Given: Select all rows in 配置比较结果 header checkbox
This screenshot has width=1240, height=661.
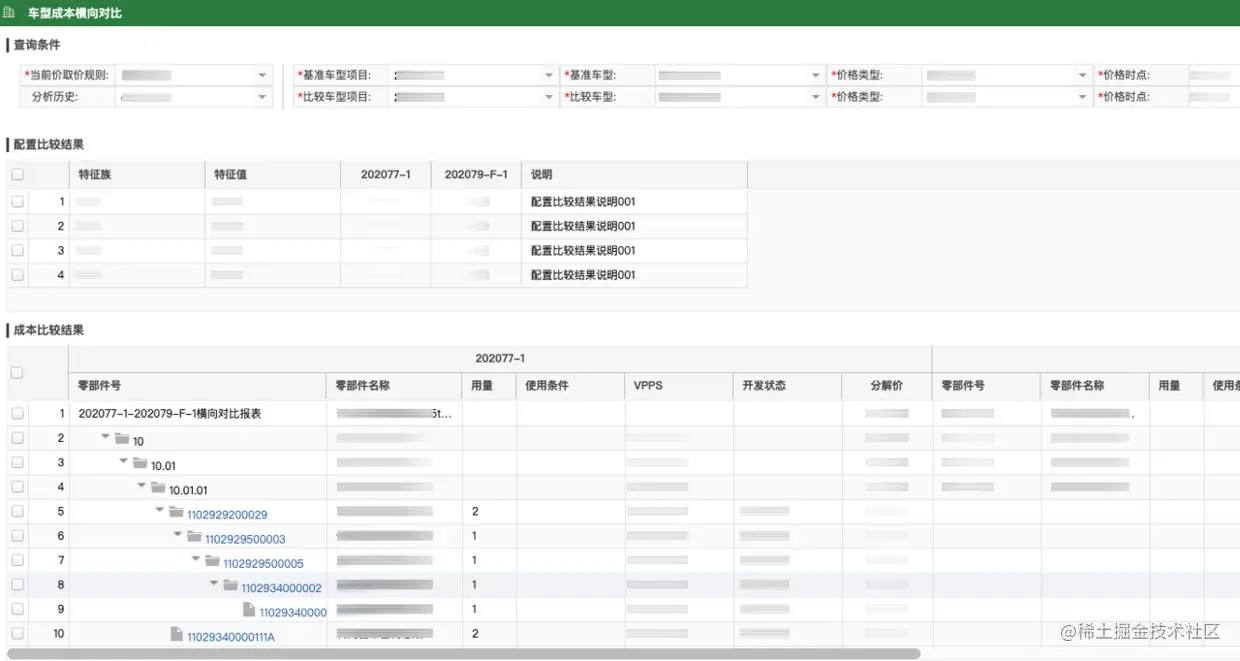Looking at the screenshot, I should 17,174.
